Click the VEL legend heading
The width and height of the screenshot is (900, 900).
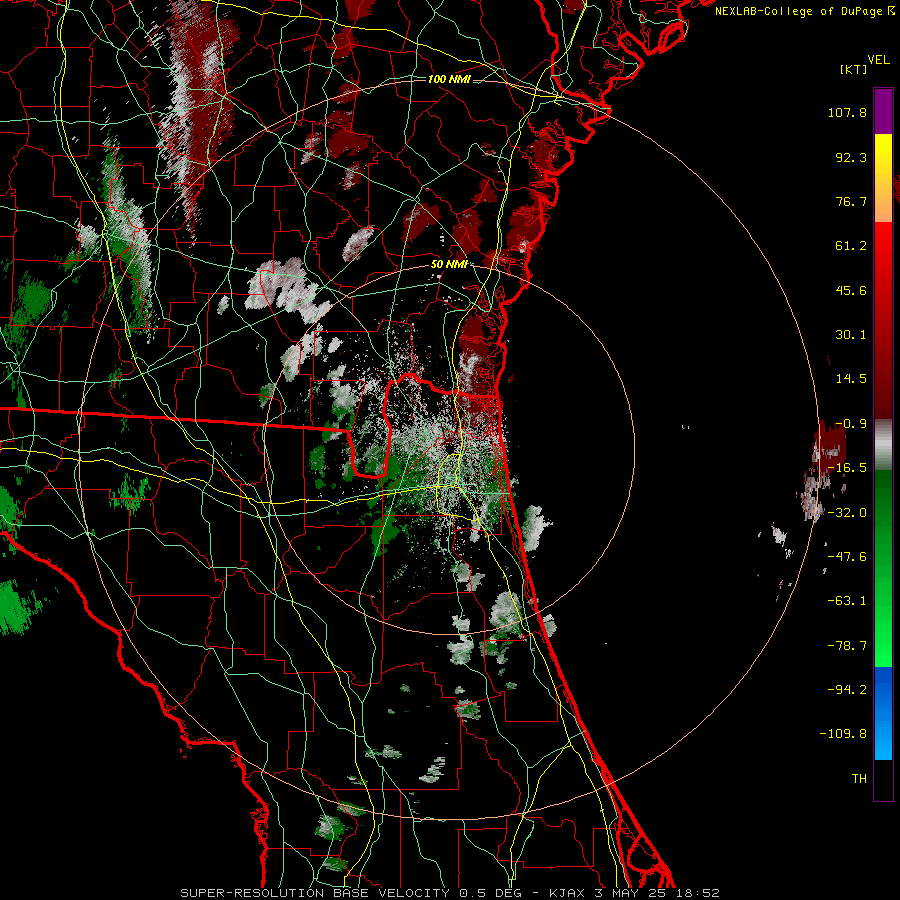tap(878, 60)
